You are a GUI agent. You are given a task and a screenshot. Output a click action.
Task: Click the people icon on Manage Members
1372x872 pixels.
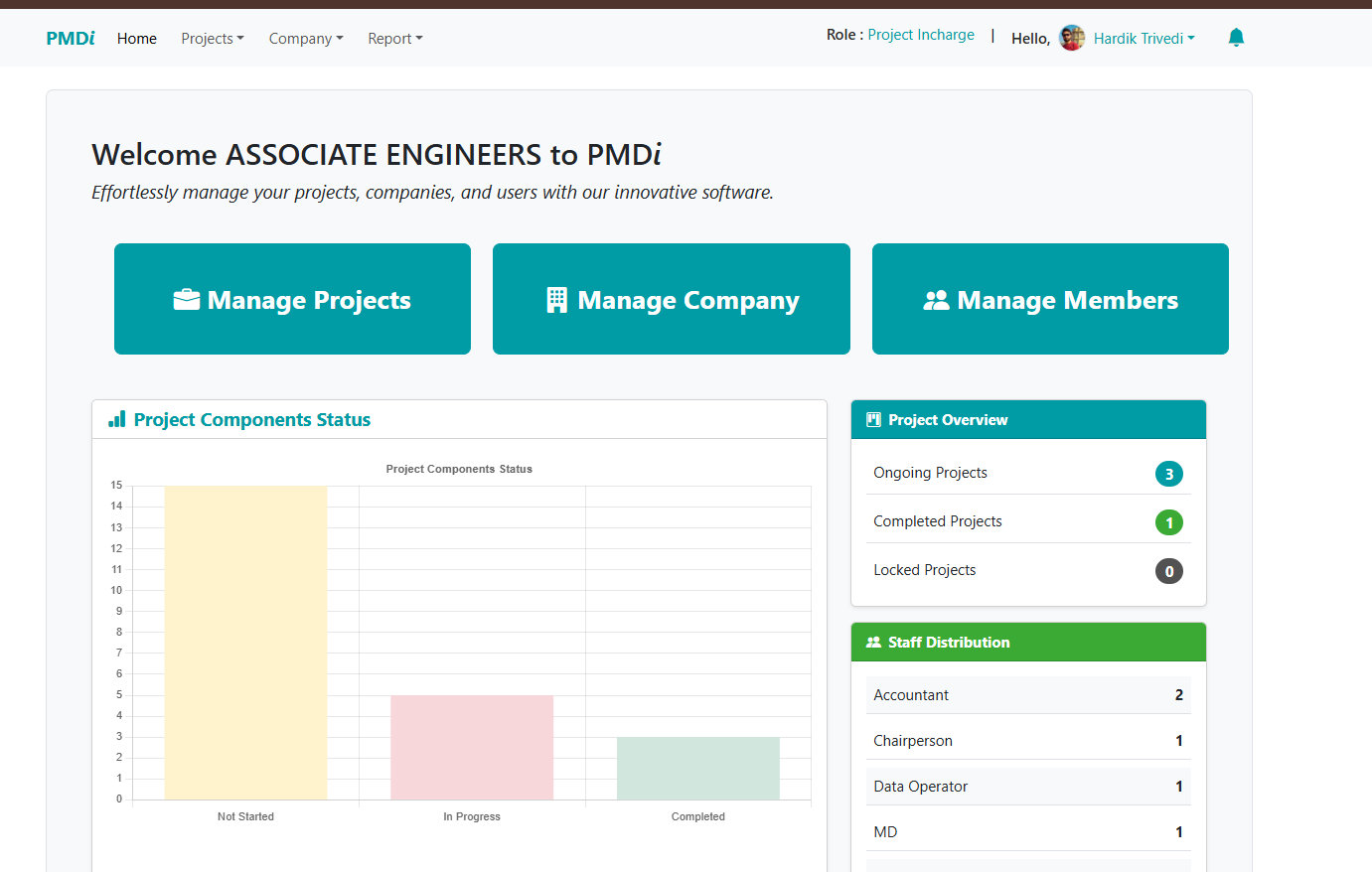(x=939, y=299)
